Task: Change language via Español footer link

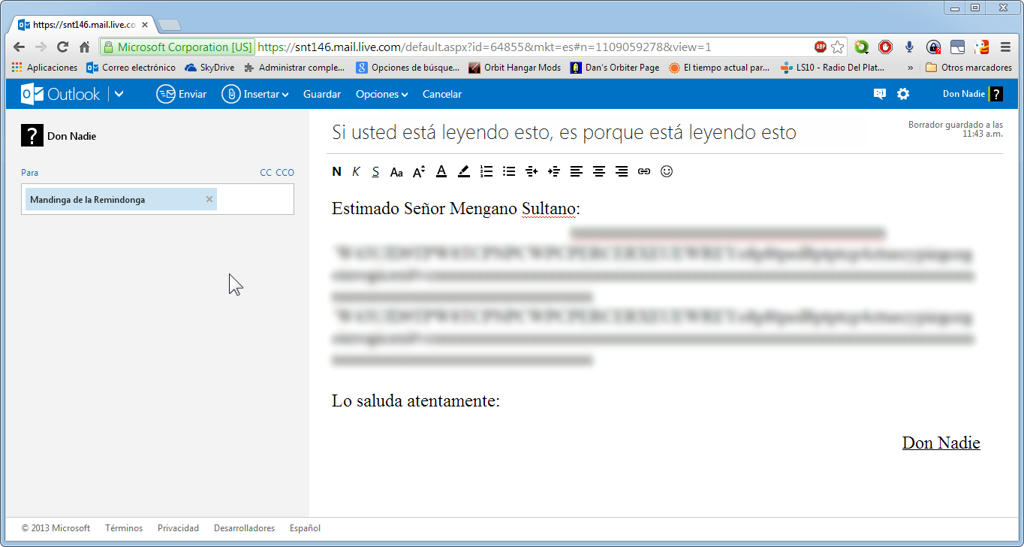Action: [x=305, y=528]
